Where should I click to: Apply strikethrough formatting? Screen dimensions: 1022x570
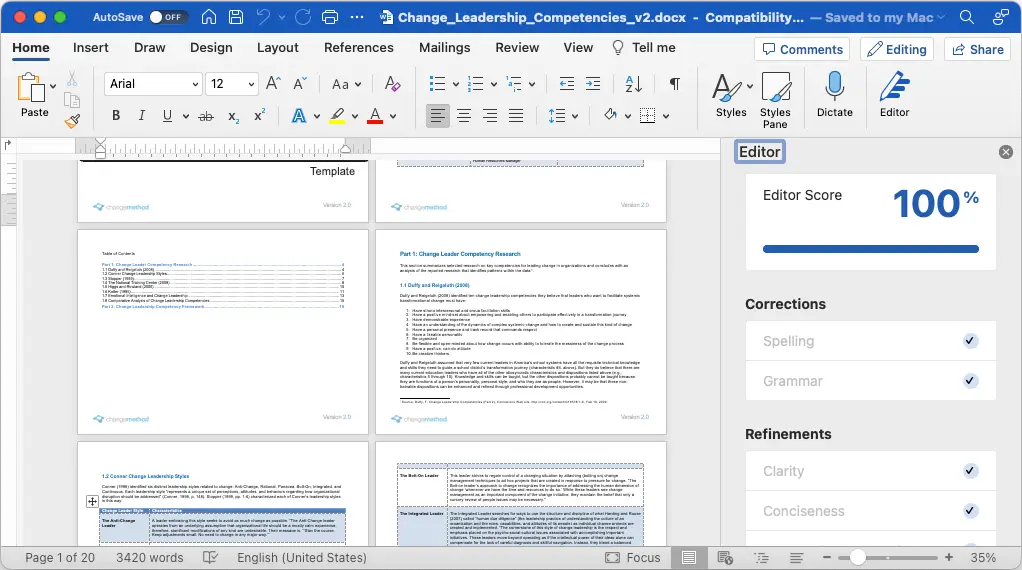pos(206,116)
